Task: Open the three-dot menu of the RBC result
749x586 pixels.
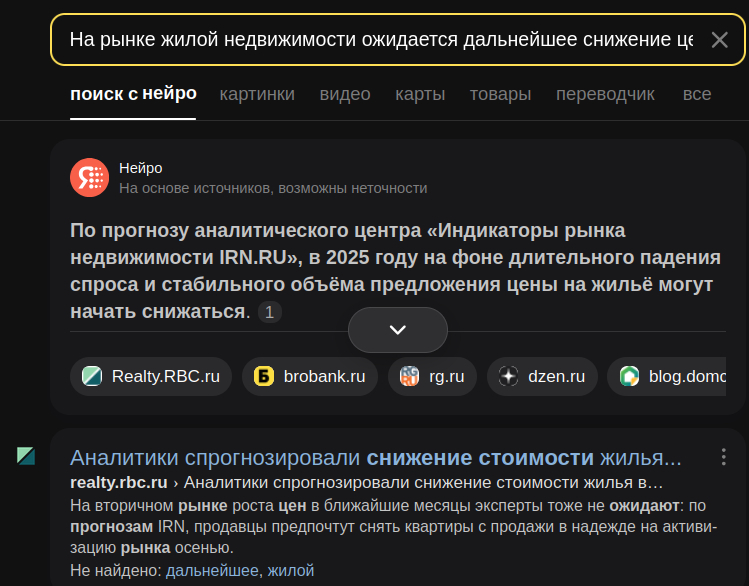Action: (724, 457)
